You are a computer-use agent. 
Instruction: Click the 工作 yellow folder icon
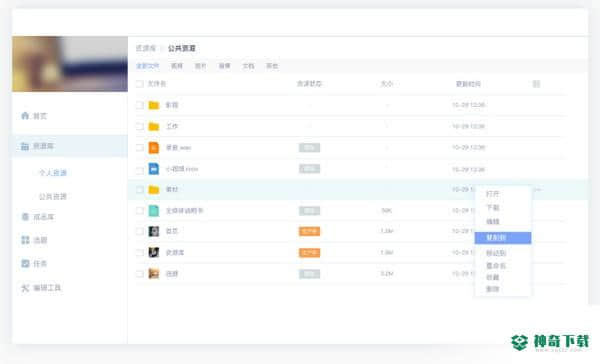point(154,126)
